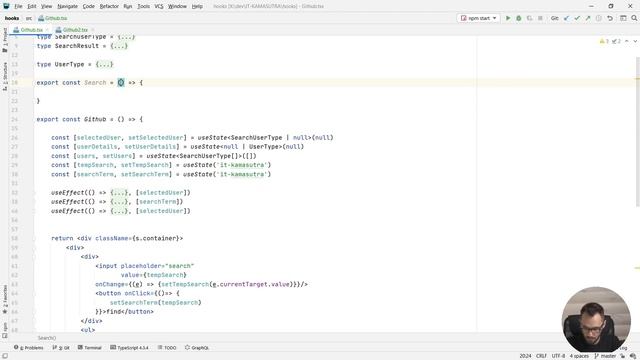Screen dimensions: 640x360
Task: Click the lock read-only status icon
Action: tap(622, 356)
